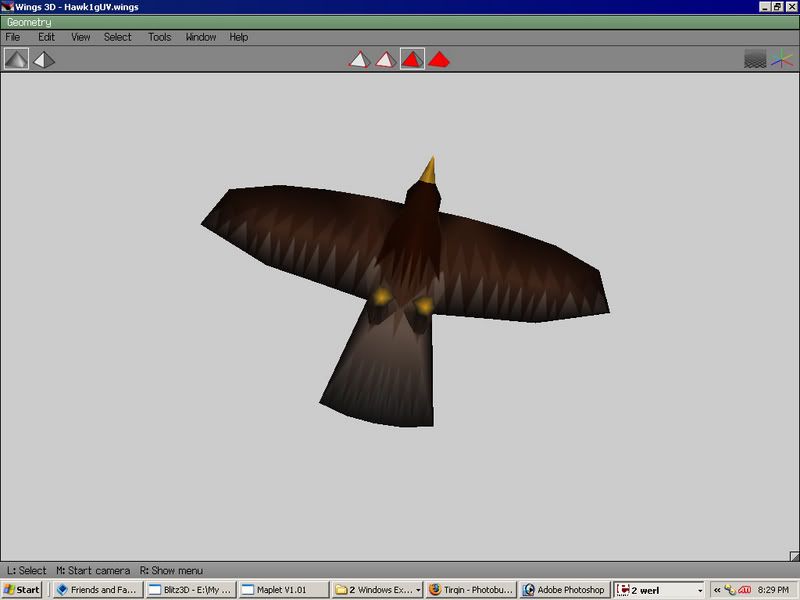The height and width of the screenshot is (600, 800).
Task: Expand hidden system tray icons chevron
Action: 717,590
